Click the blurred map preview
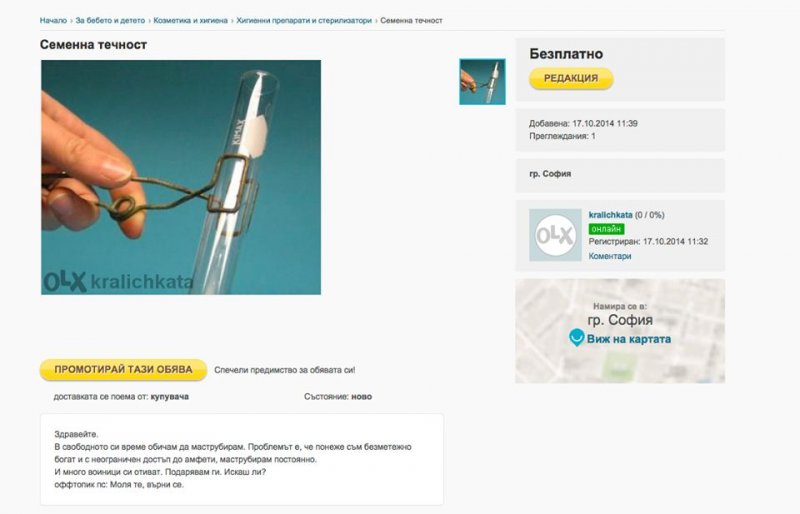Screen dimensions: 800x514 (x=620, y=331)
